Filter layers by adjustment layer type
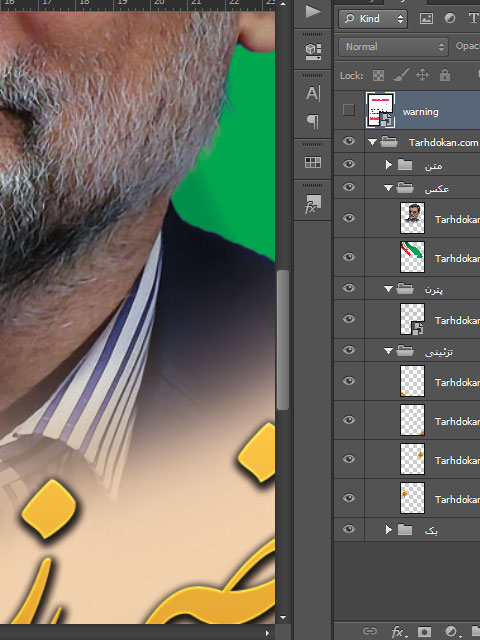The height and width of the screenshot is (640, 480). [x=450, y=19]
